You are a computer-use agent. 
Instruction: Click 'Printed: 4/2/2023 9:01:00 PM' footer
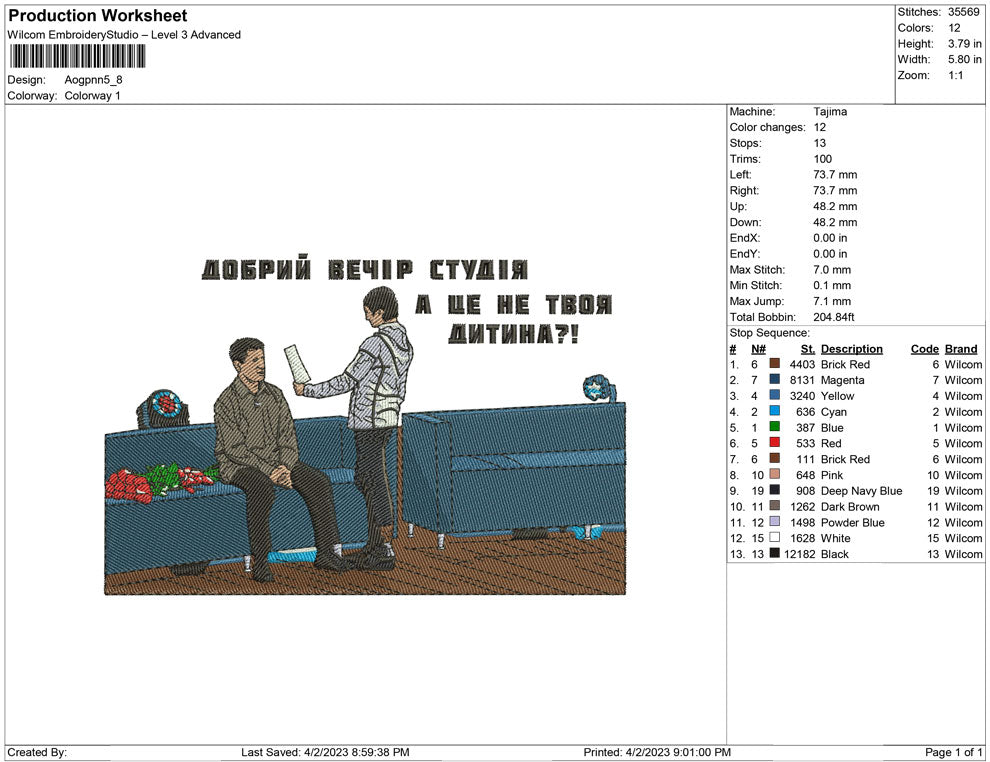click(657, 752)
